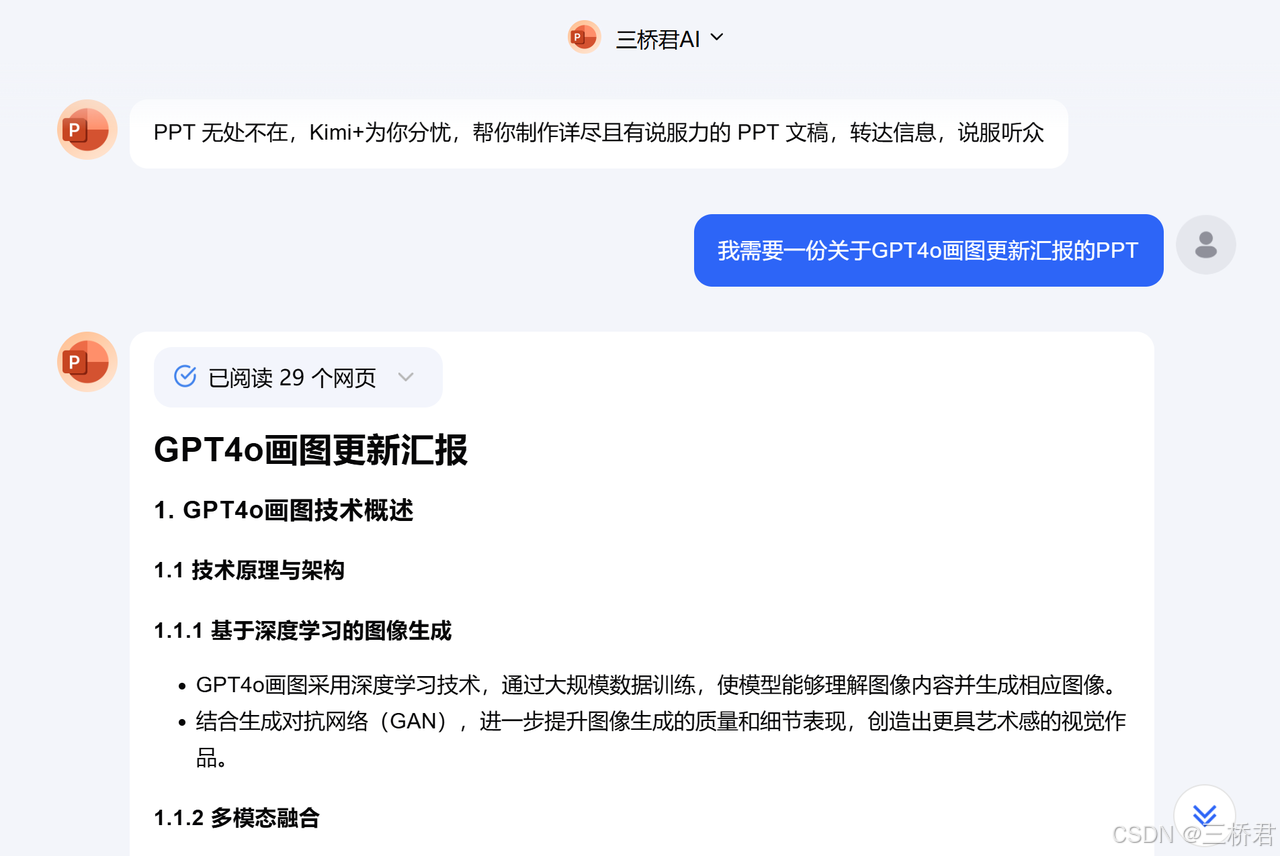Viewport: 1280px width, 856px height.
Task: Click the scroll-to-bottom double-arrow button
Action: [1205, 815]
